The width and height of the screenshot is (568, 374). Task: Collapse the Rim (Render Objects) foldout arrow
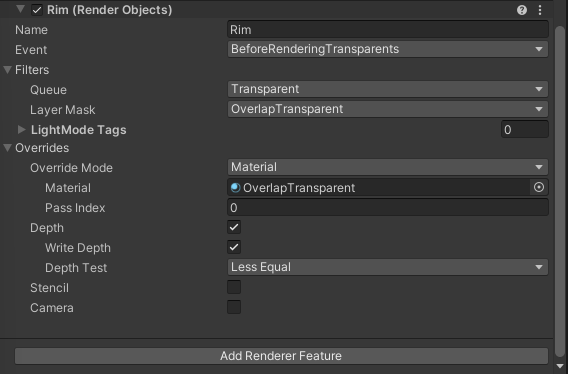click(21, 9)
